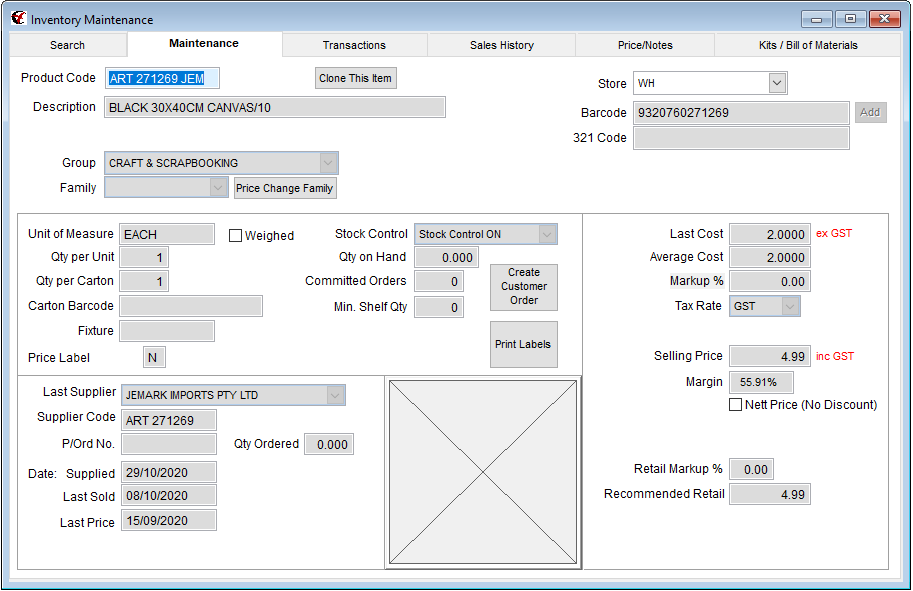Open the Last Supplier dropdown
This screenshot has width=913, height=591.
[334, 395]
